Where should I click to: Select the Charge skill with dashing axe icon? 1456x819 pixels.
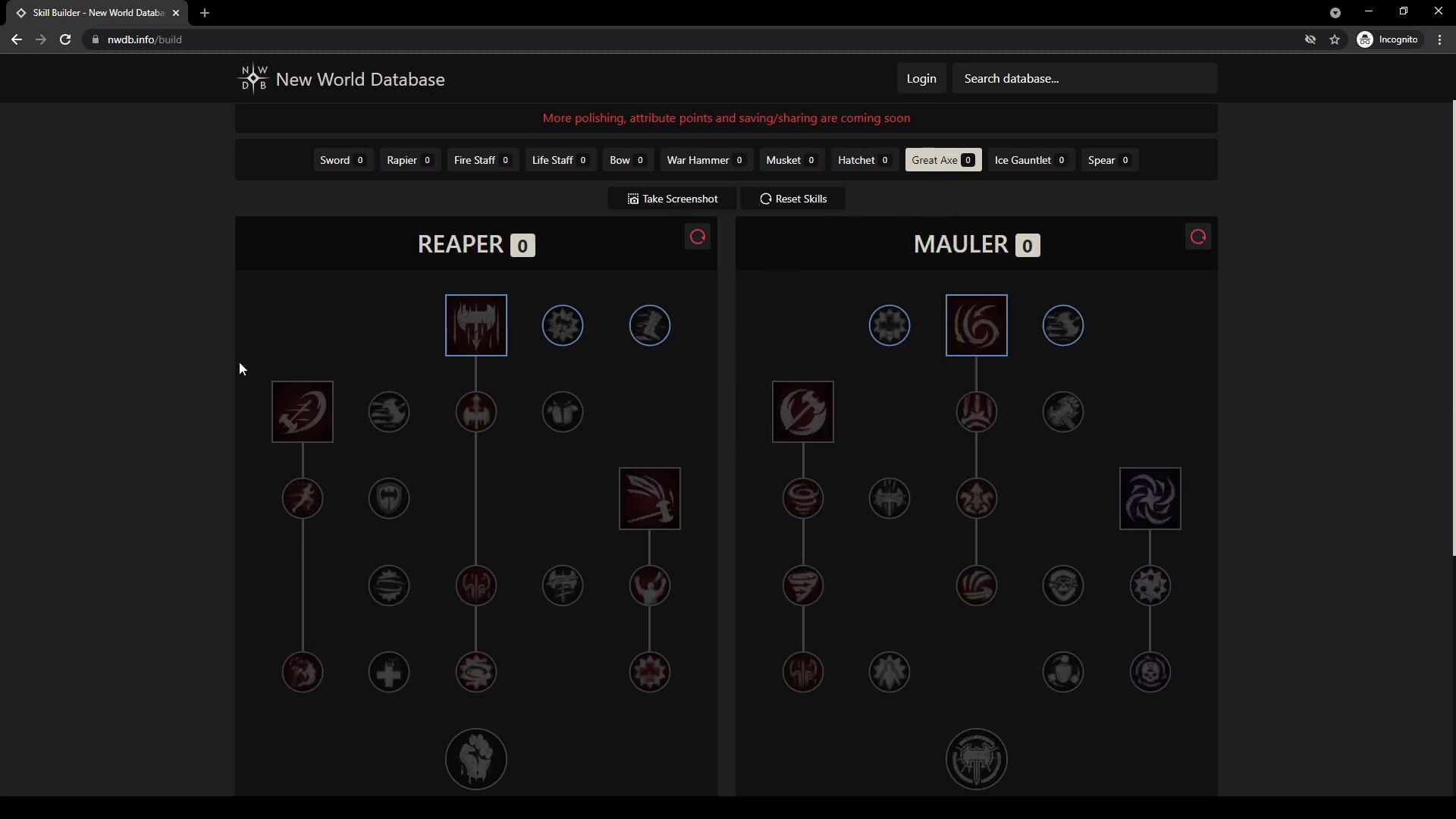click(x=303, y=412)
